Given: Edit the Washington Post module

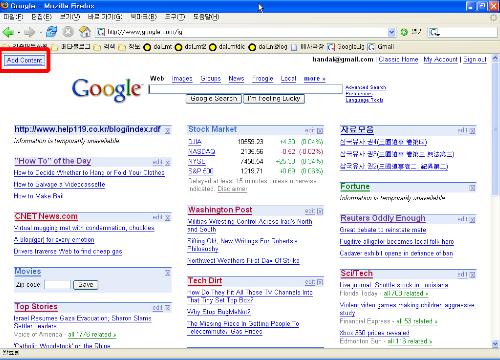Looking at the screenshot, I should pyautogui.click(x=309, y=211).
